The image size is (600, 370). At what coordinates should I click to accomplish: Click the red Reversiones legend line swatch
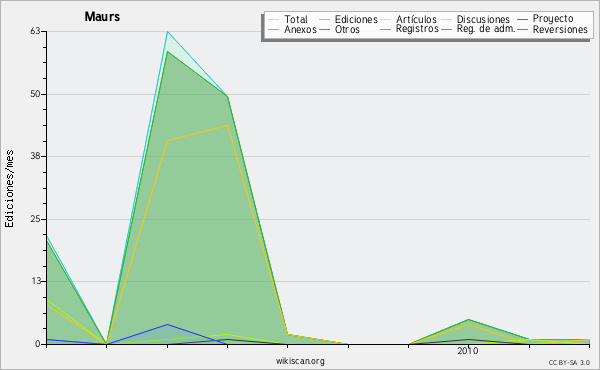point(523,29)
